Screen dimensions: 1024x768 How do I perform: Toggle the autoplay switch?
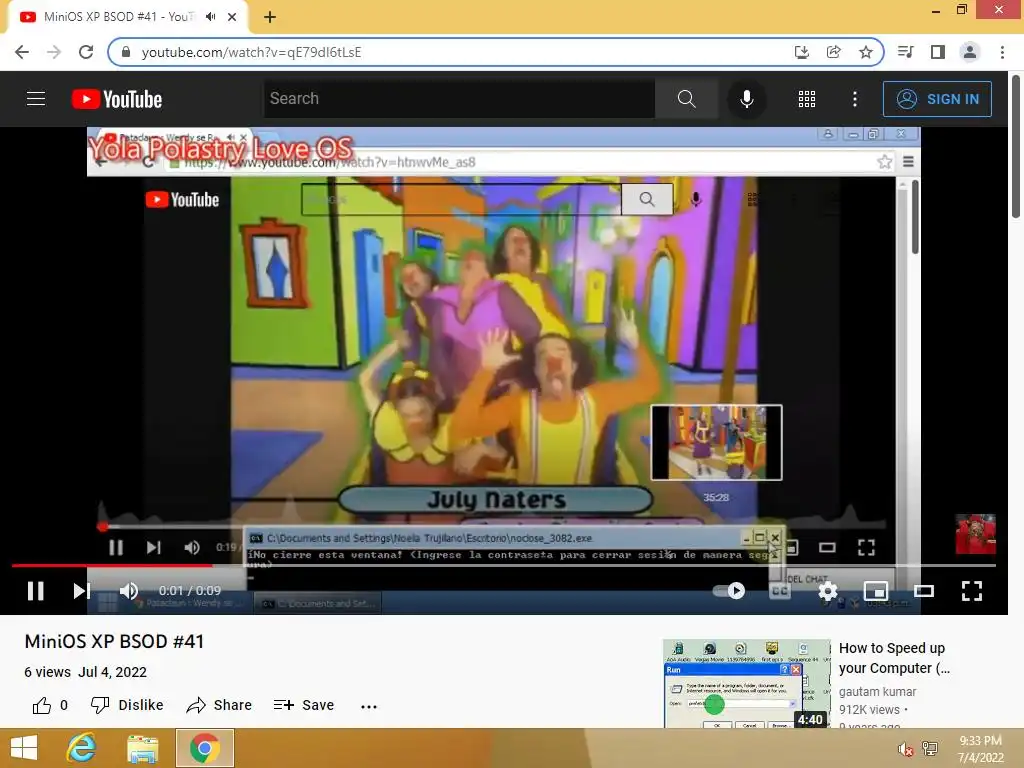tap(729, 591)
